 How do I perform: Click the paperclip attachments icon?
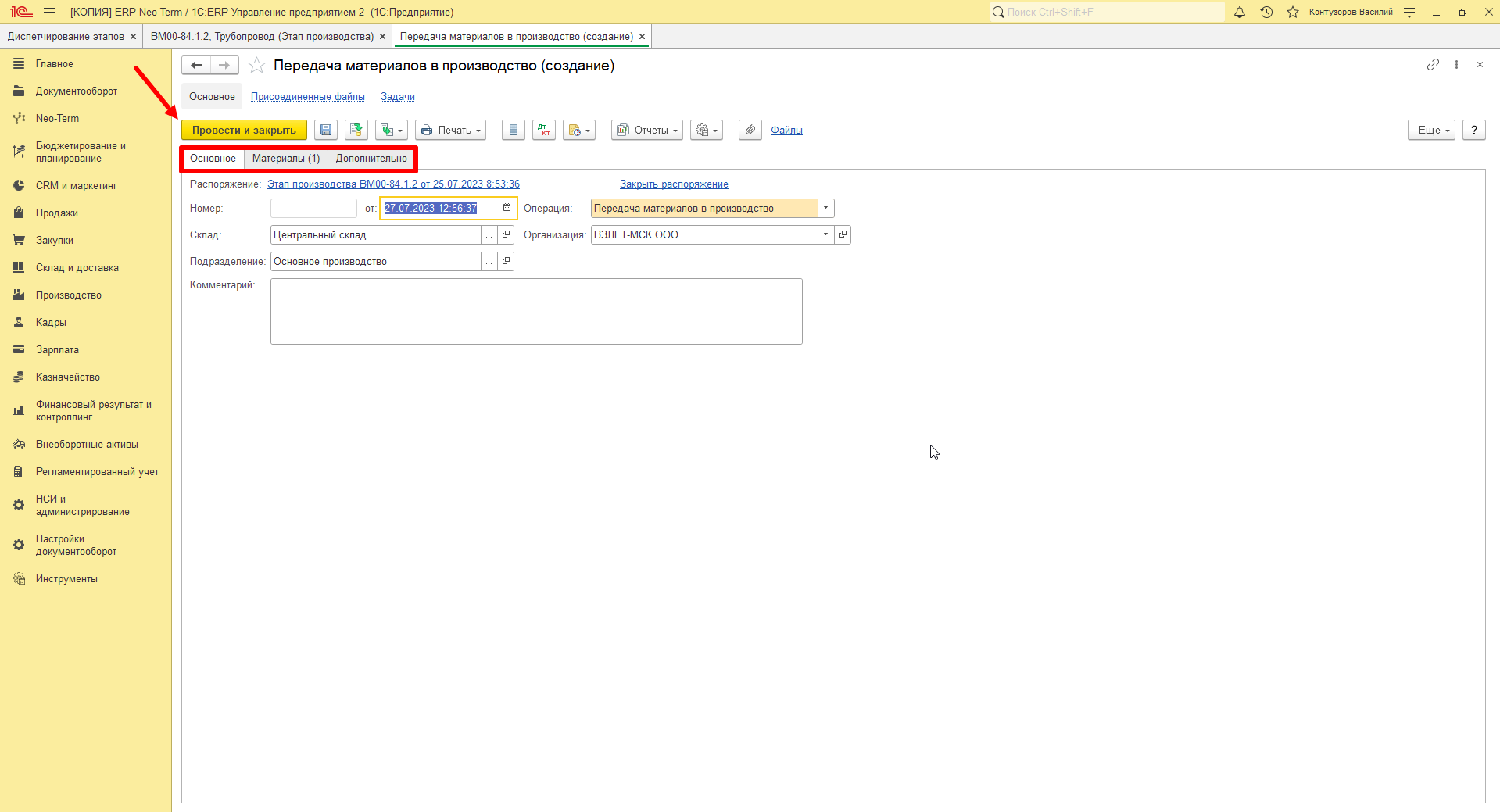tap(750, 130)
